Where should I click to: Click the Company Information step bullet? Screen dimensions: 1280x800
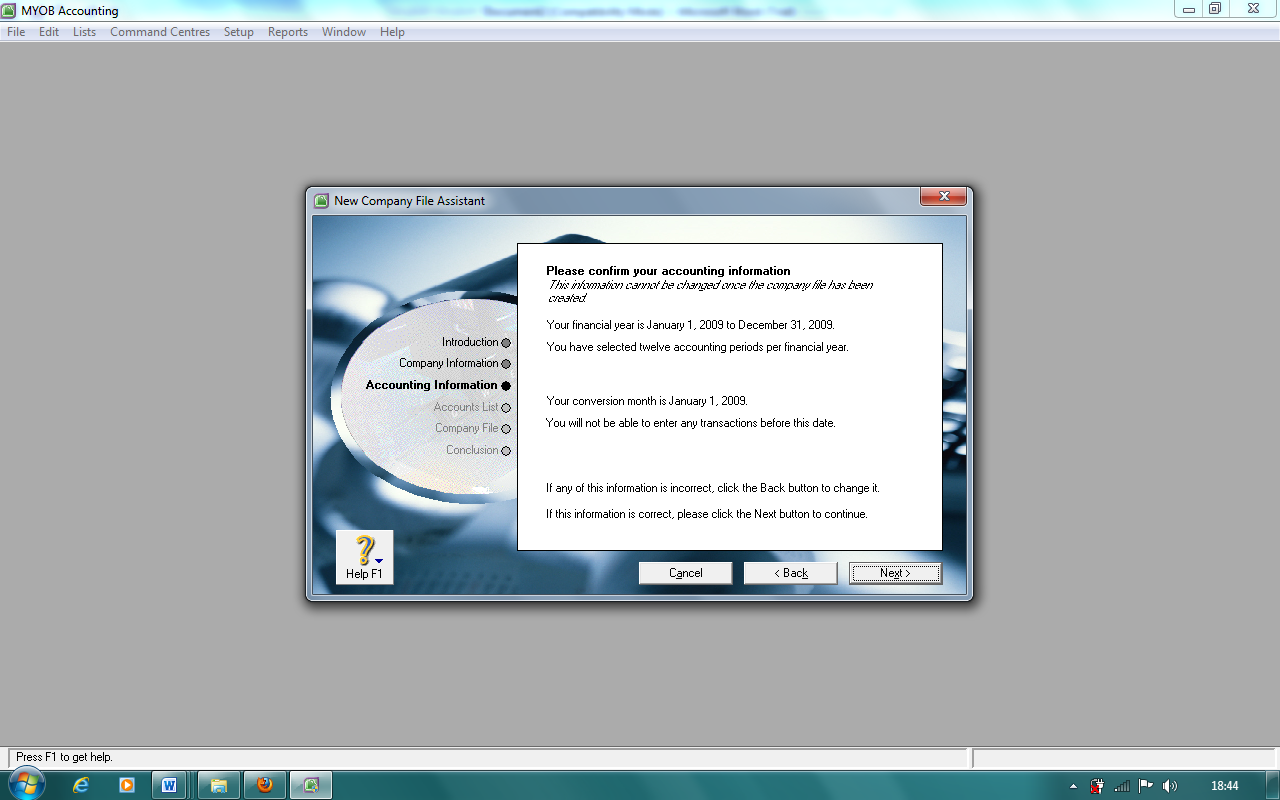point(506,364)
